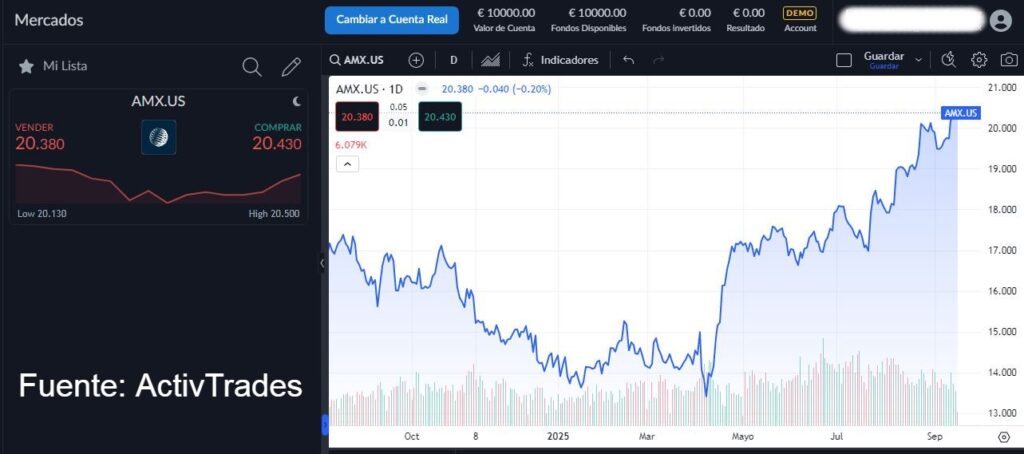1024x454 pixels.
Task: Select the Mercados section heading
Action: point(49,20)
